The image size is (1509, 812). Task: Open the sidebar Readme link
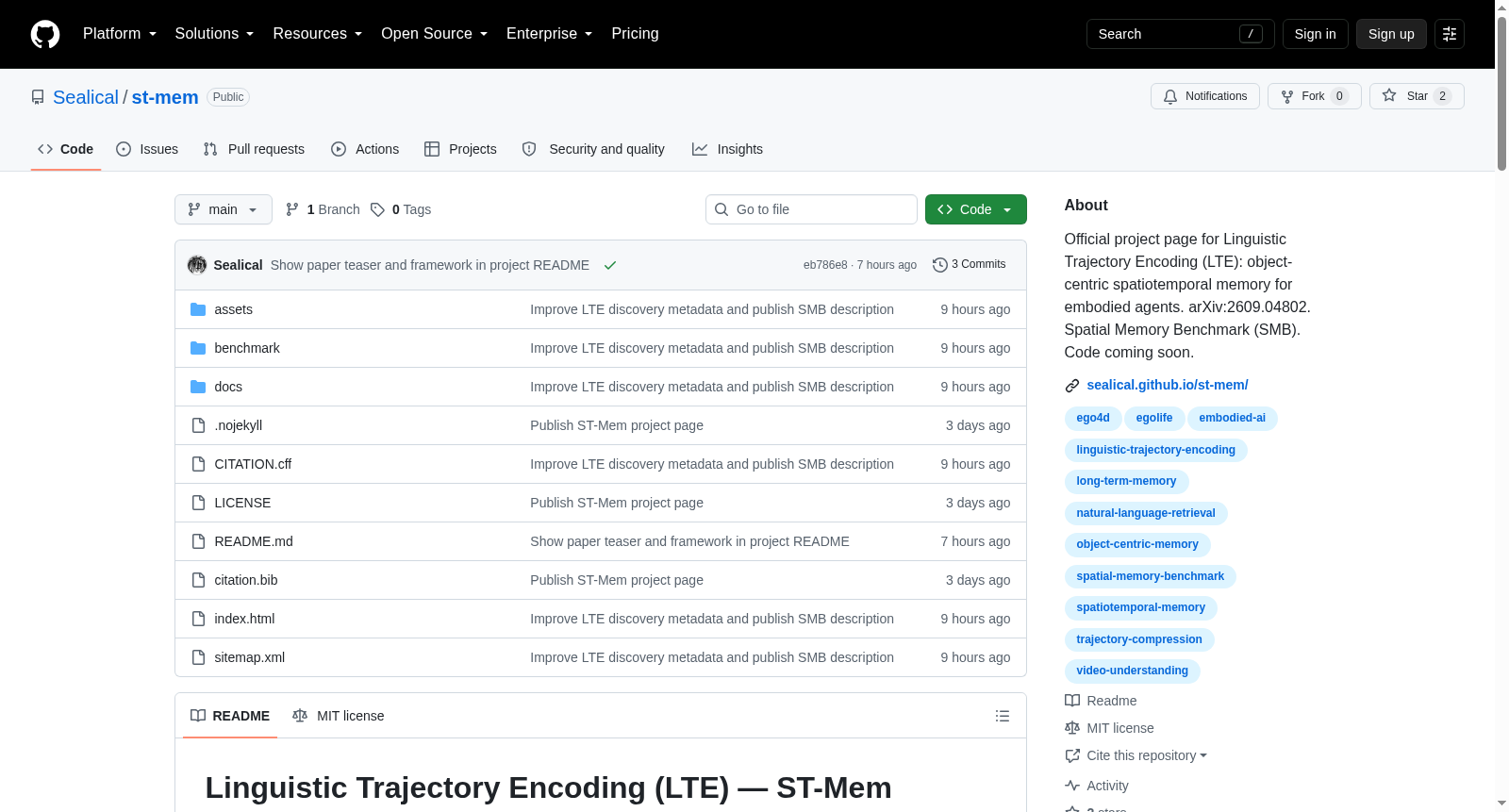(x=1101, y=701)
